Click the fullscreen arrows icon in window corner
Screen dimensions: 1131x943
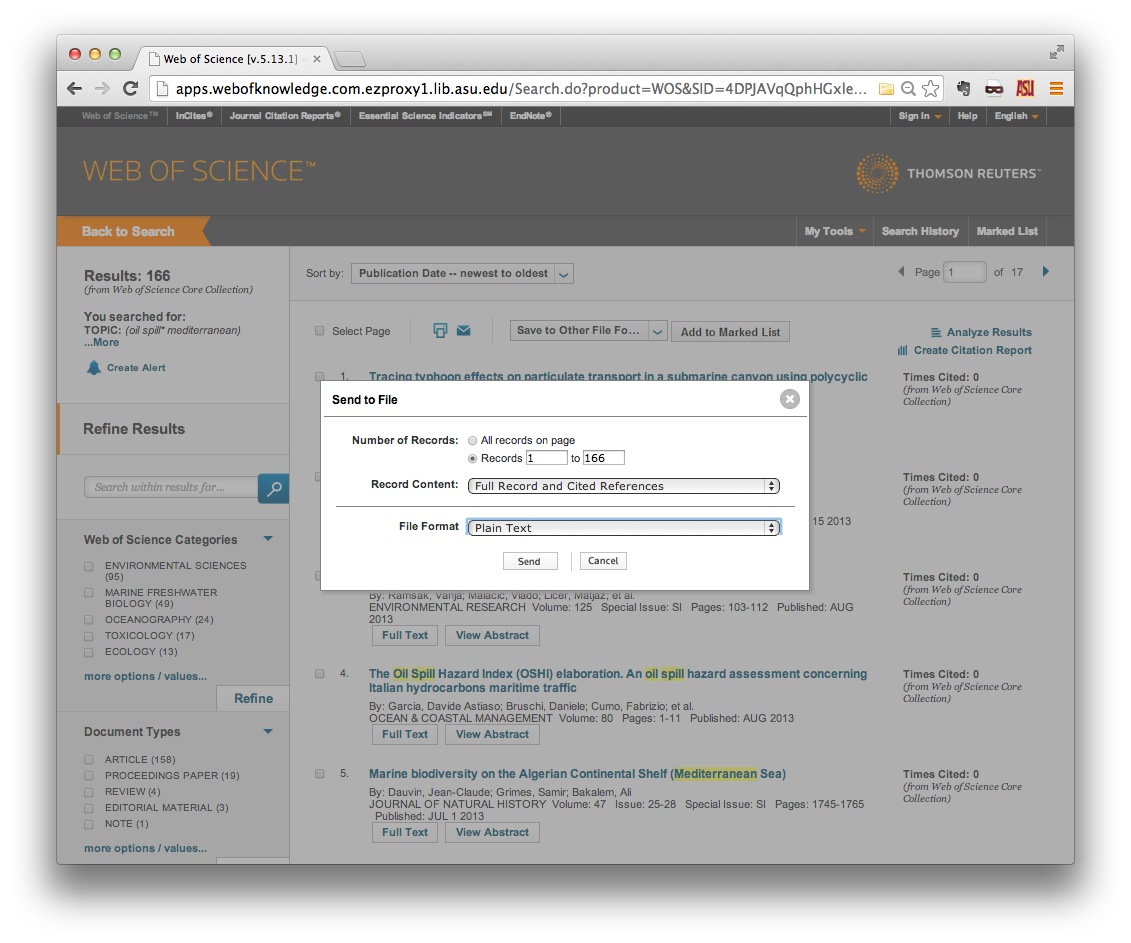[1057, 52]
